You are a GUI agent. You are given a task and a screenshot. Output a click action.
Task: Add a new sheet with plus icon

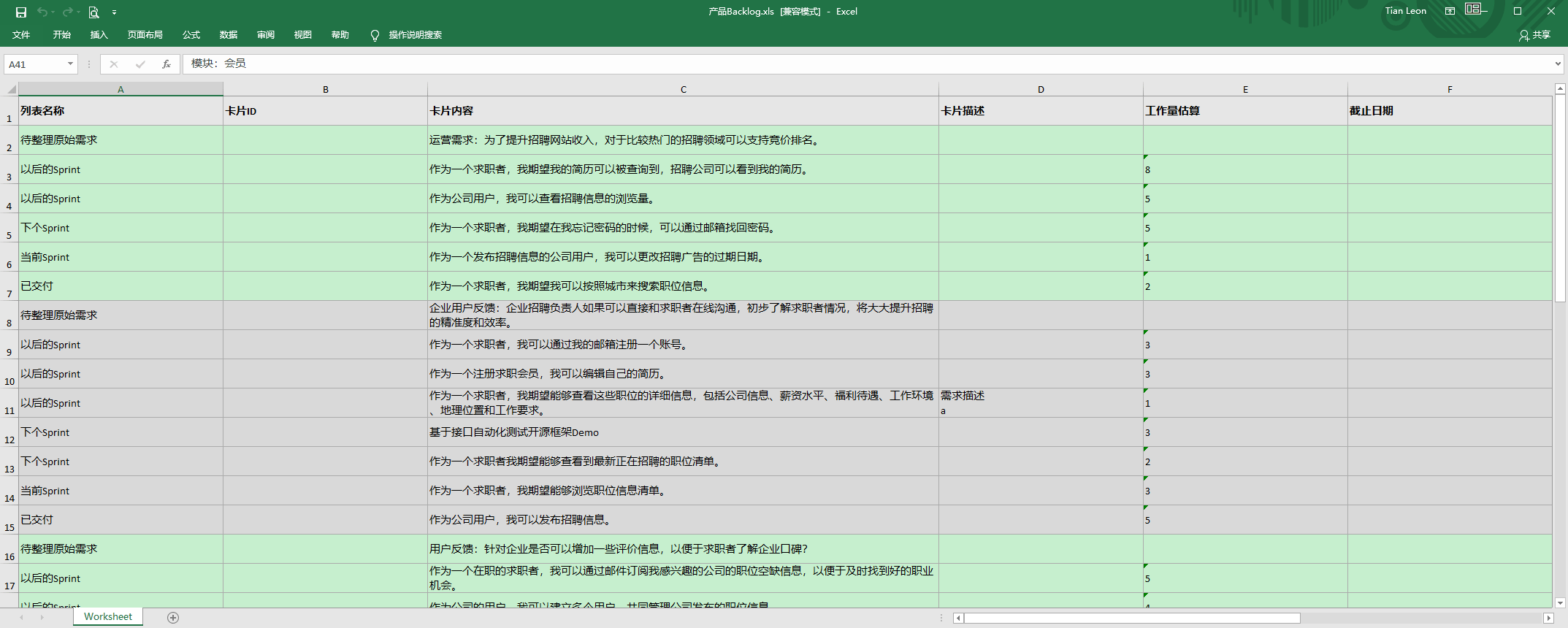tap(173, 618)
